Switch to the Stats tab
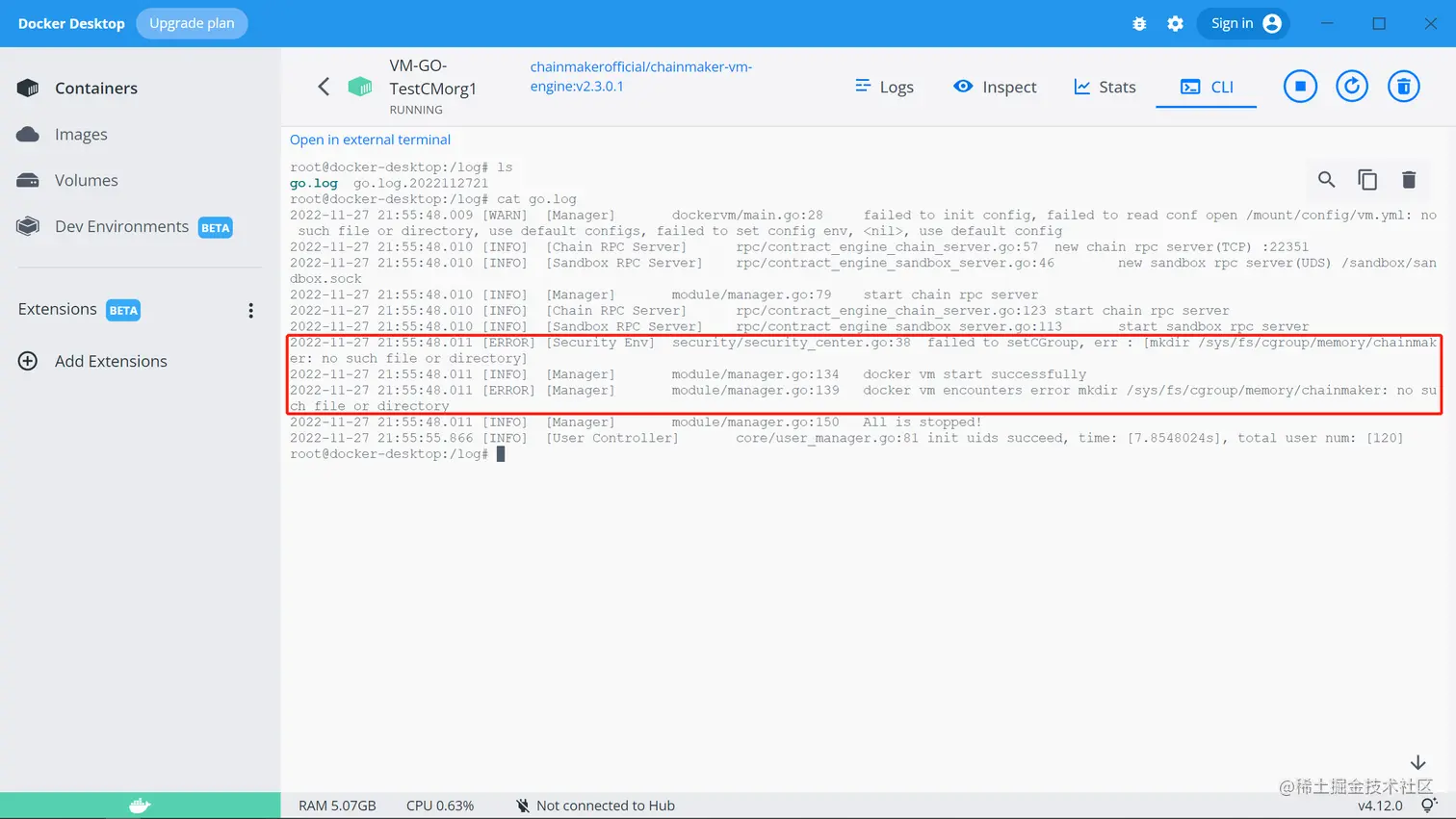 tap(1105, 87)
